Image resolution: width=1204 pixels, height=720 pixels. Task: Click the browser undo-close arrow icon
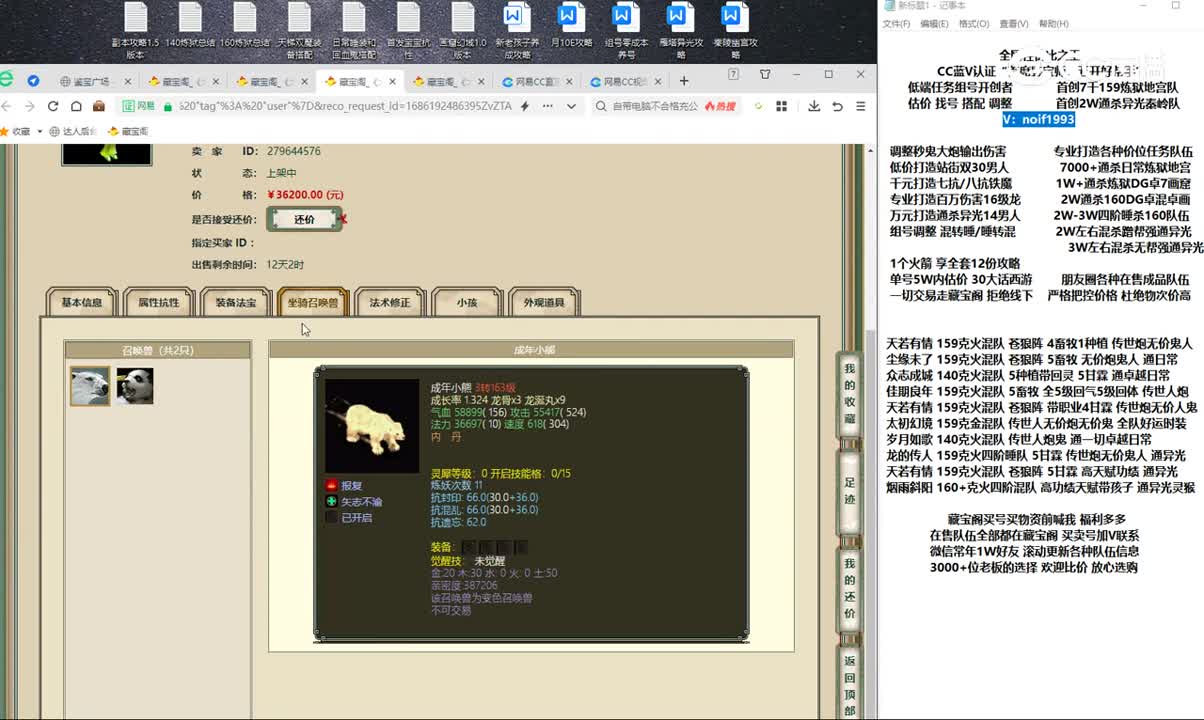coord(837,106)
